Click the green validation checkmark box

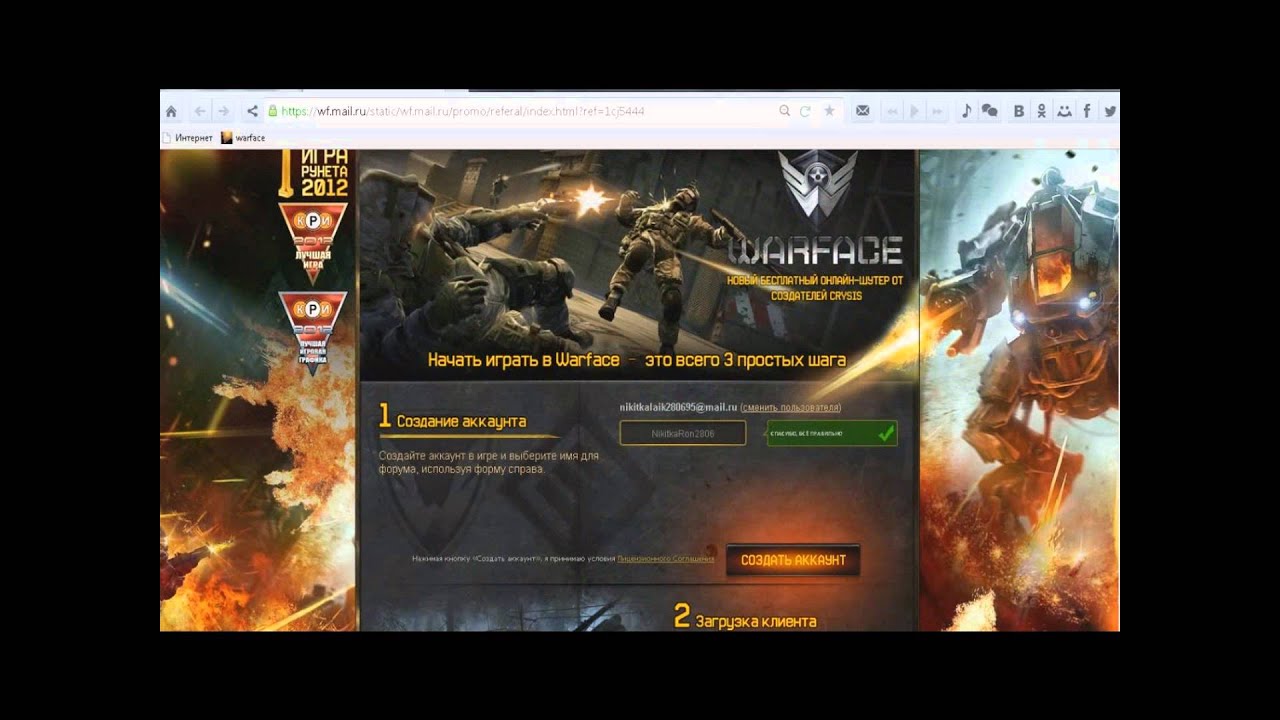pos(832,433)
